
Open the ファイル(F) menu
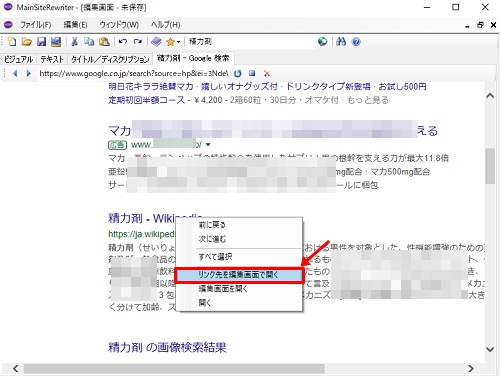tap(36, 25)
